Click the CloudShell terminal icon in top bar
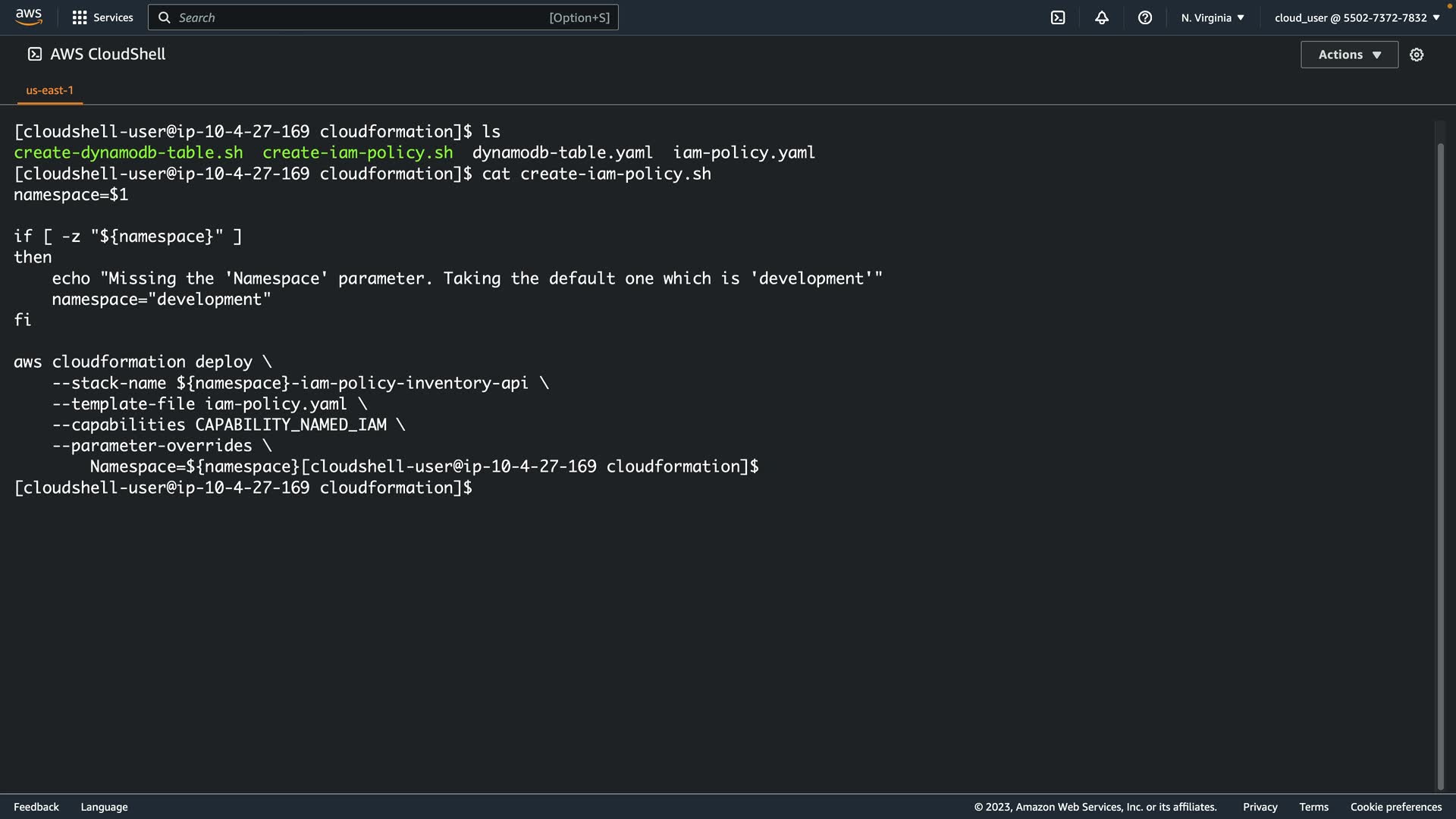 tap(1058, 17)
